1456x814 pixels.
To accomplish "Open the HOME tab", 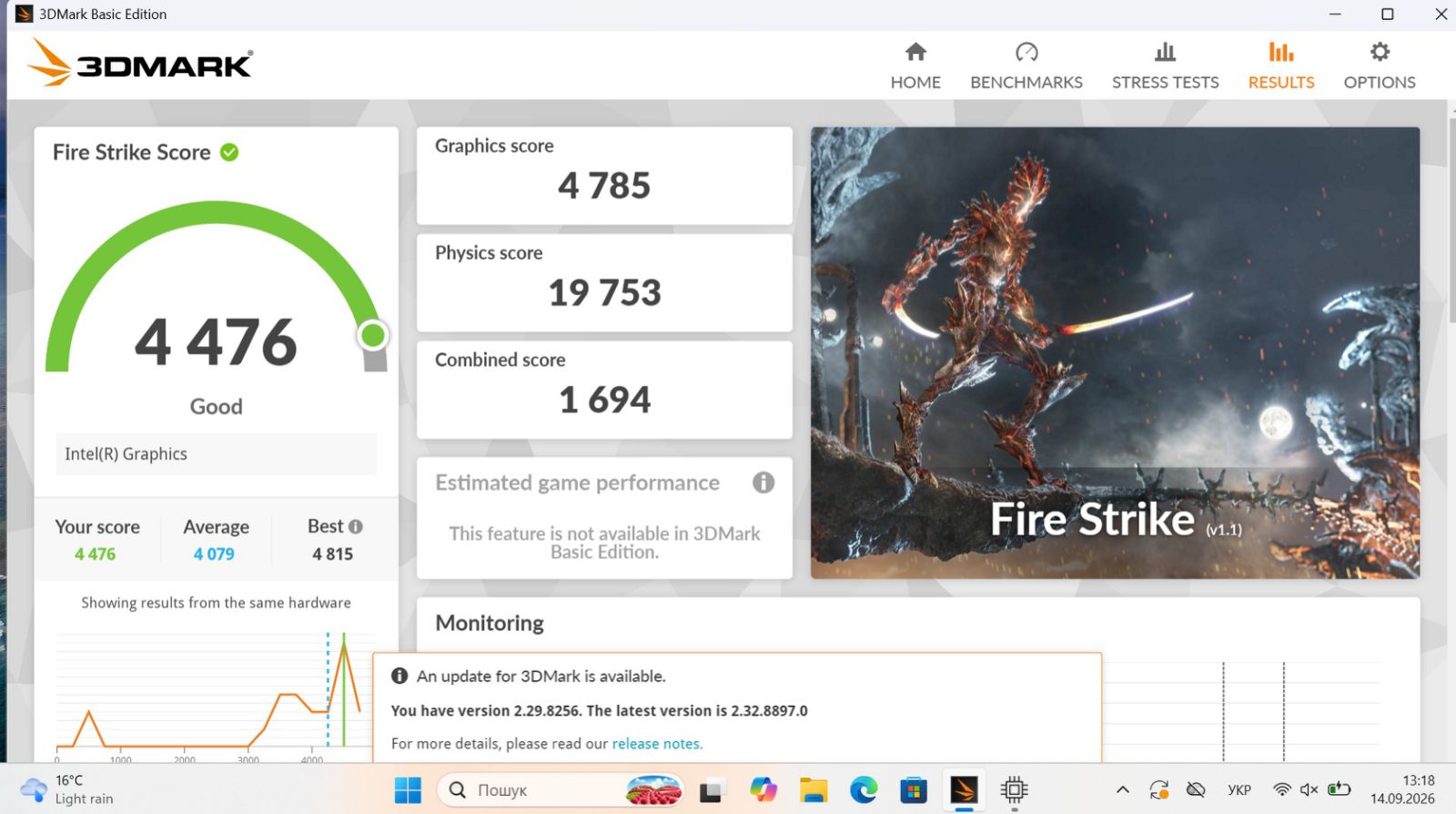I will tap(915, 66).
